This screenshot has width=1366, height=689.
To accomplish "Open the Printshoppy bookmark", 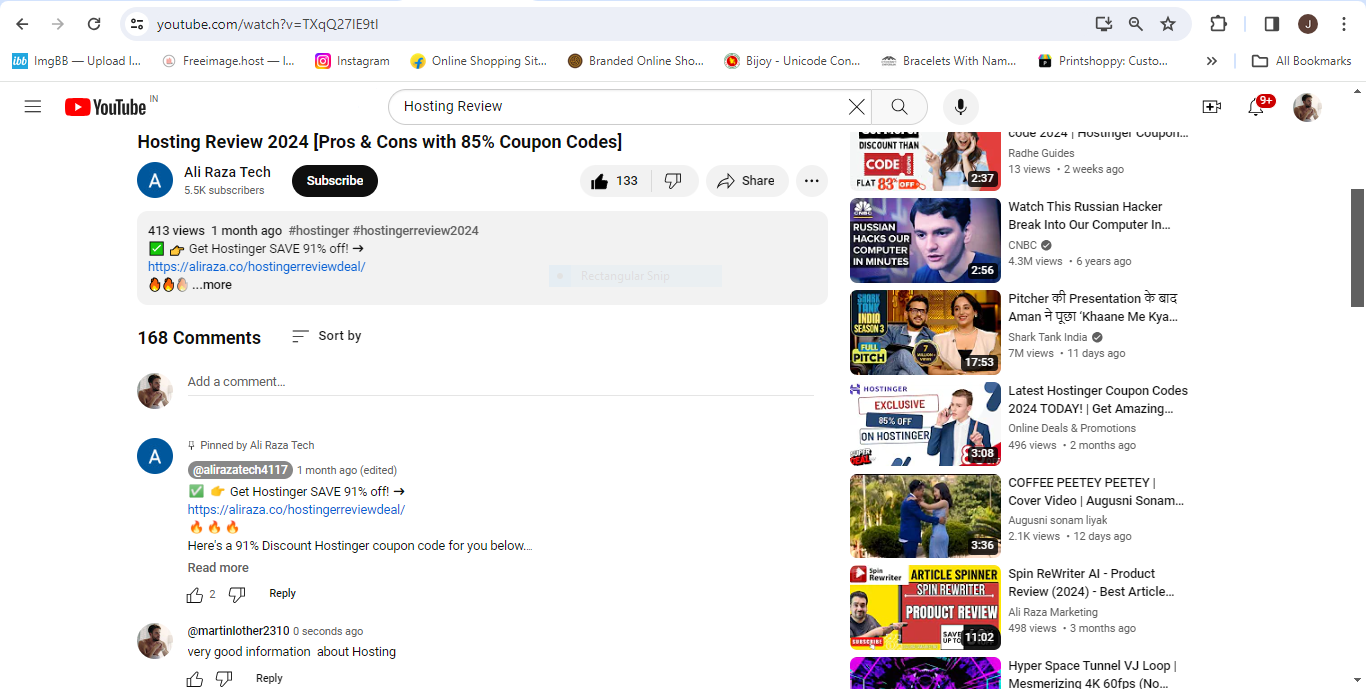I will [1103, 61].
